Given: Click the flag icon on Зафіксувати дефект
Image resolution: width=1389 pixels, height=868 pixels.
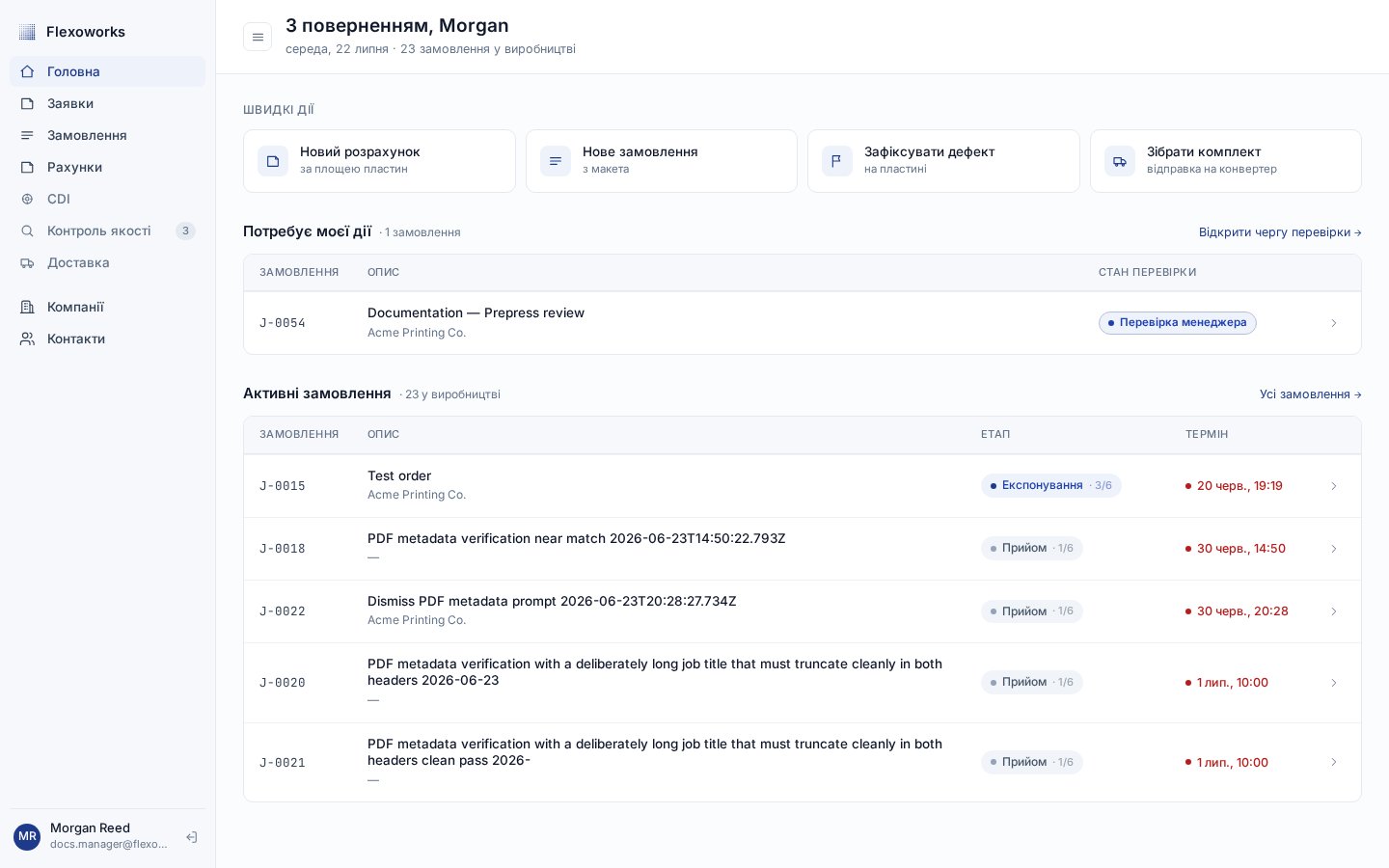Looking at the screenshot, I should pyautogui.click(x=837, y=161).
